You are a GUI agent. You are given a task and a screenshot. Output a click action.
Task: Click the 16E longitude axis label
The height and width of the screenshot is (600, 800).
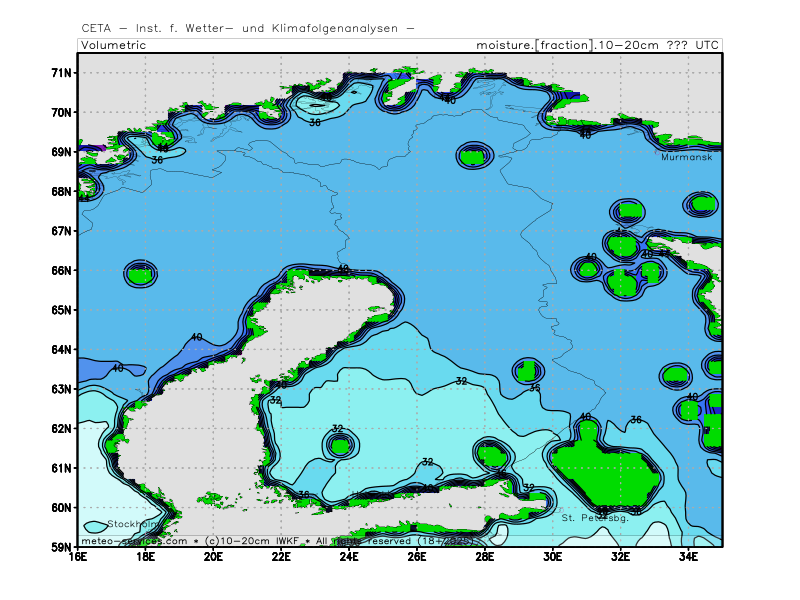click(77, 557)
